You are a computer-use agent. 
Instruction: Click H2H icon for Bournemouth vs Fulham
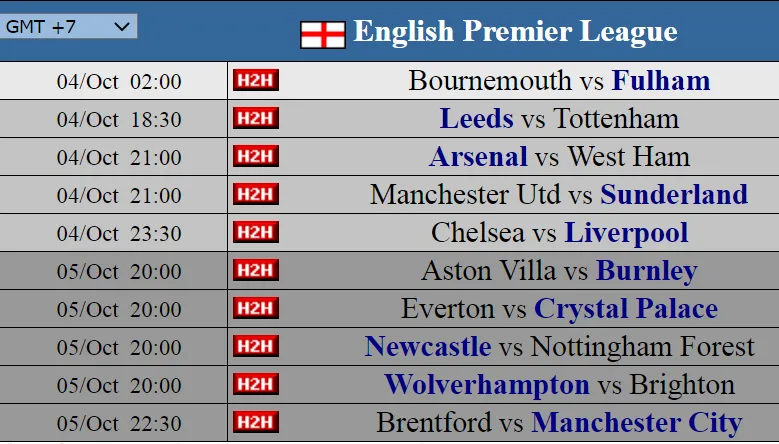coord(255,81)
